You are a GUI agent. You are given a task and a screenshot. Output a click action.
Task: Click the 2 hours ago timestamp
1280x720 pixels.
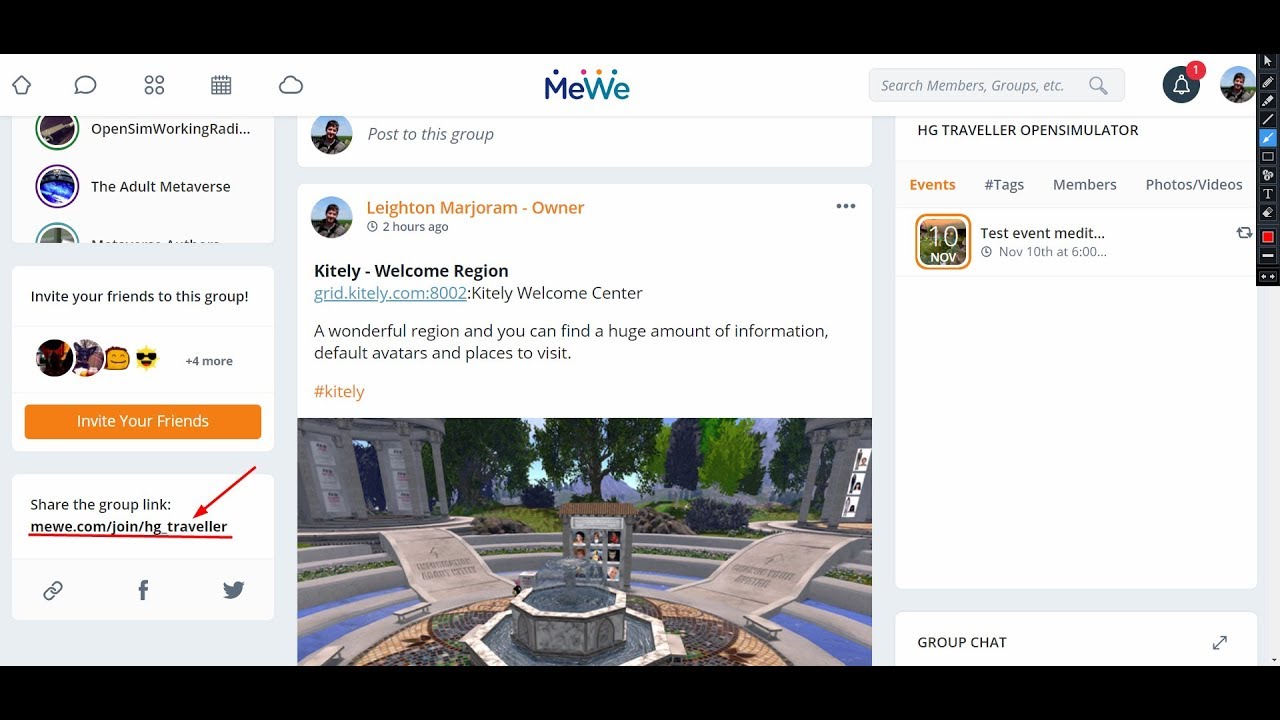coord(415,227)
